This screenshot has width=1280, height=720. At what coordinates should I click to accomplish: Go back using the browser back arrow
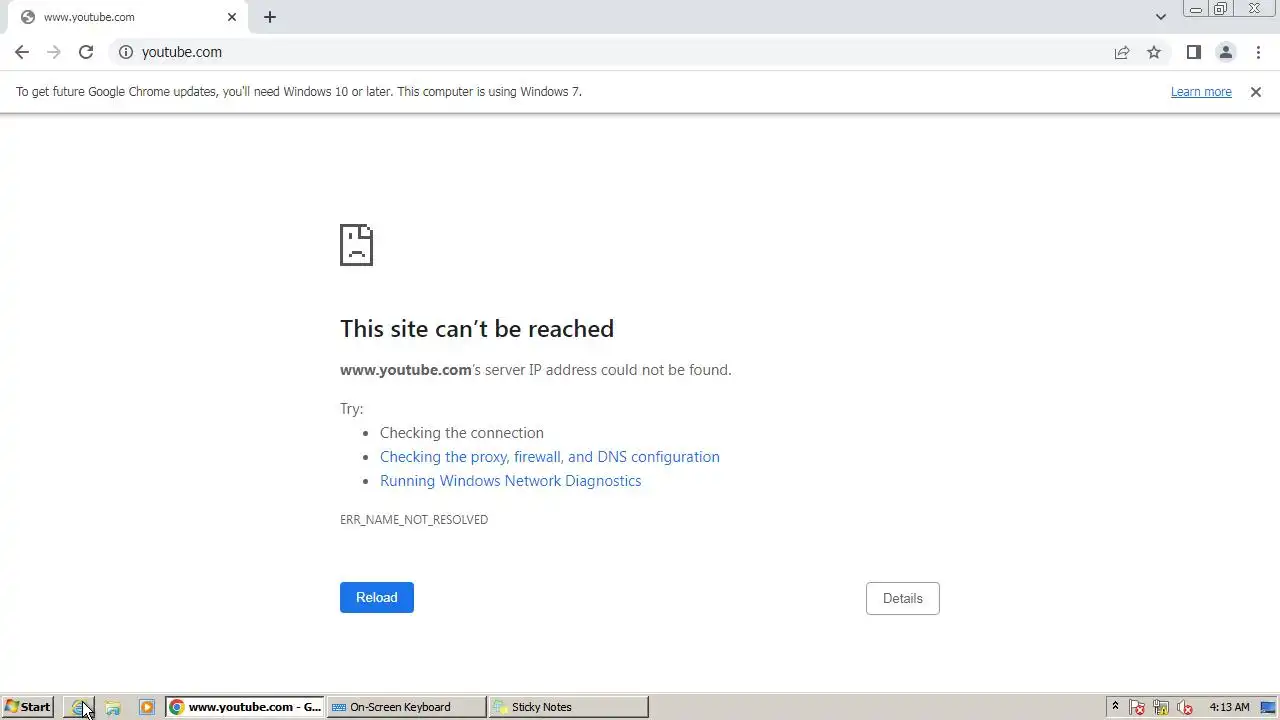click(x=22, y=52)
